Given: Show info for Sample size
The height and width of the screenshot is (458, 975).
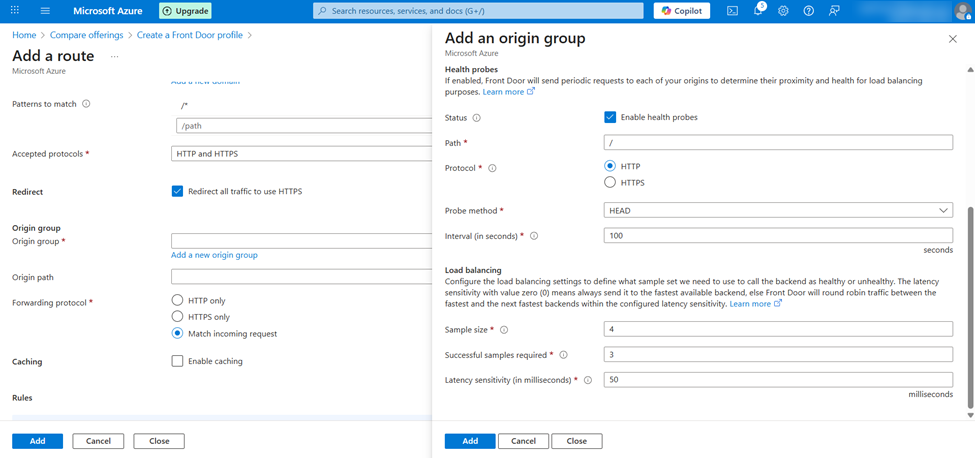Looking at the screenshot, I should (504, 330).
